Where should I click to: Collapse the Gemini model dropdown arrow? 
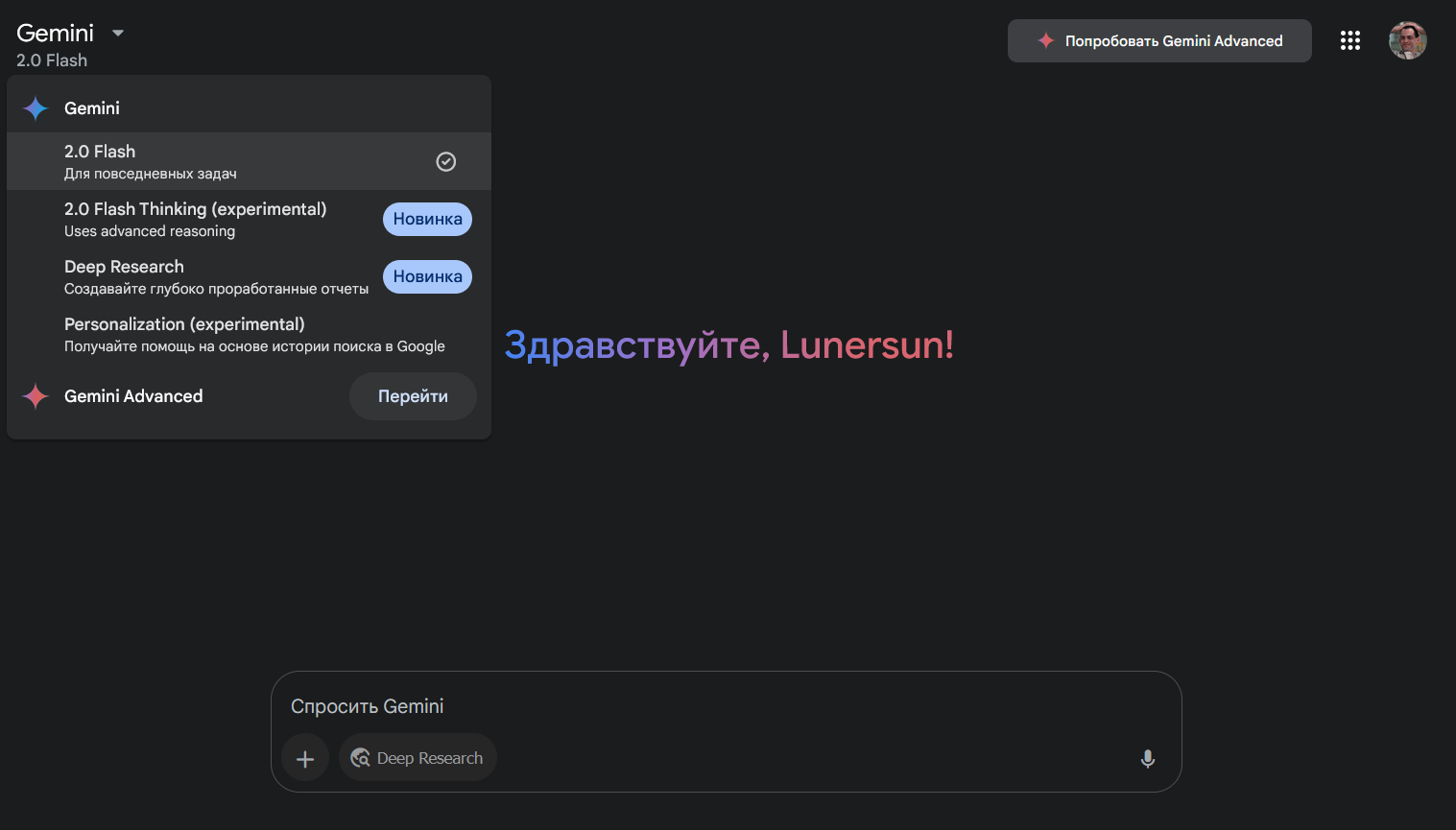point(118,33)
